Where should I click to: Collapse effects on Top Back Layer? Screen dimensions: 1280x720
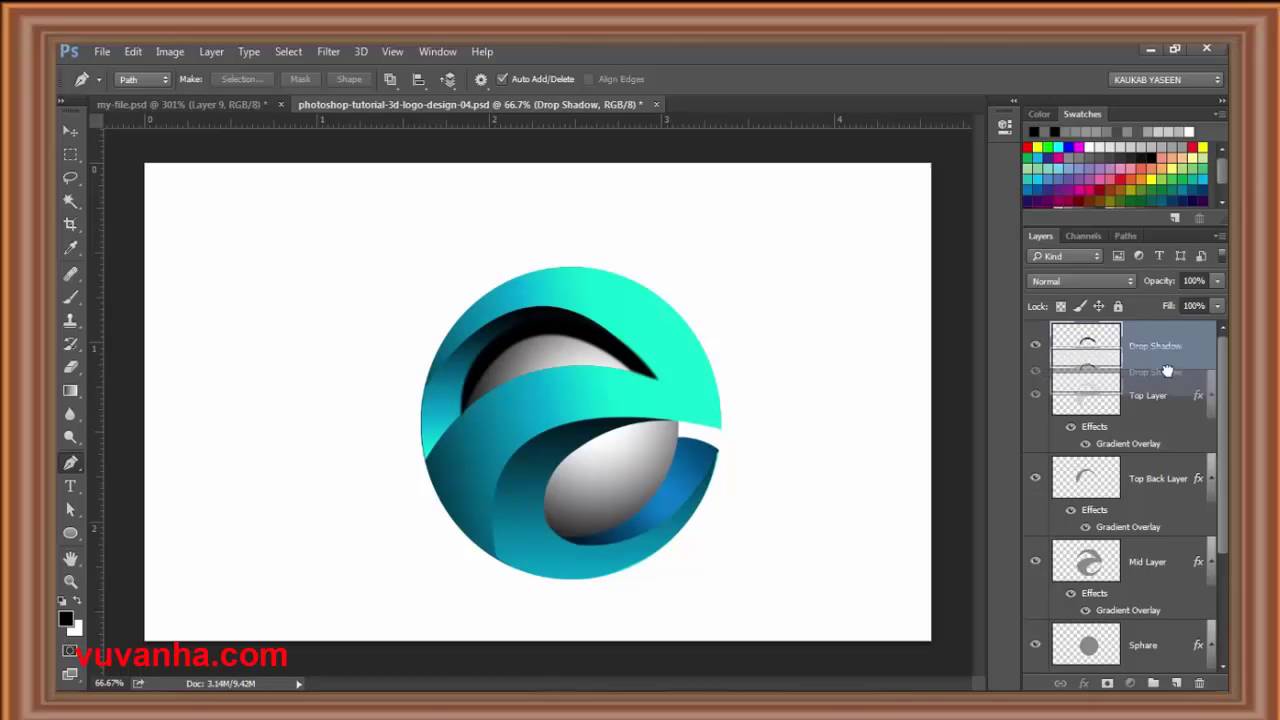(x=1211, y=478)
